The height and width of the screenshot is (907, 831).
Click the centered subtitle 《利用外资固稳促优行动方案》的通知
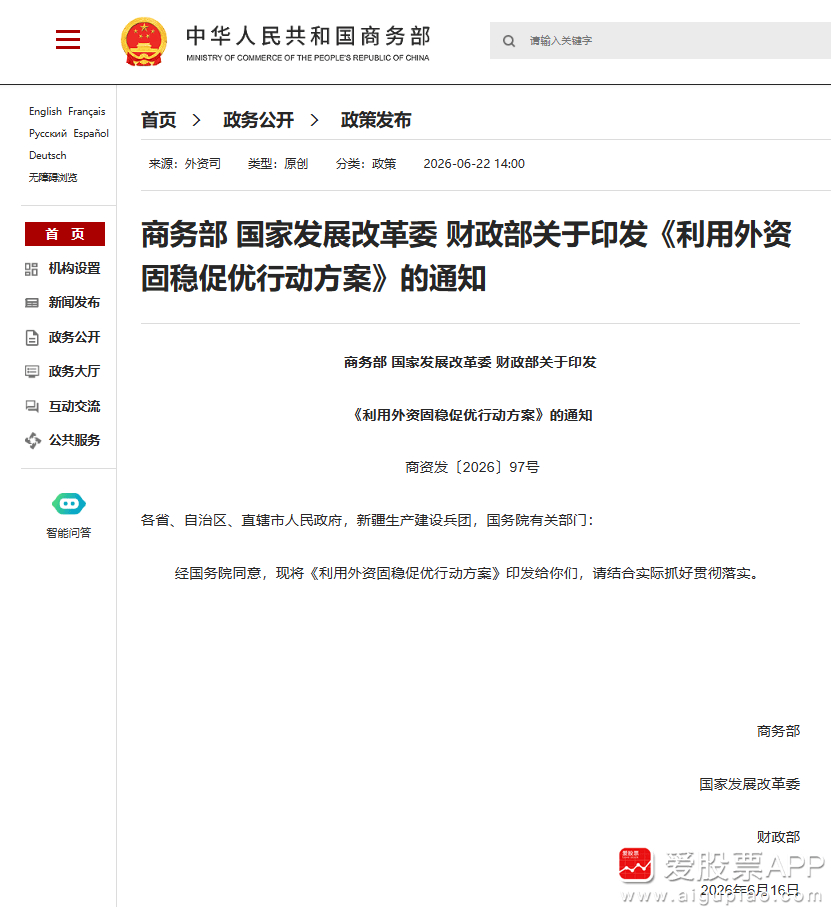pyautogui.click(x=470, y=415)
